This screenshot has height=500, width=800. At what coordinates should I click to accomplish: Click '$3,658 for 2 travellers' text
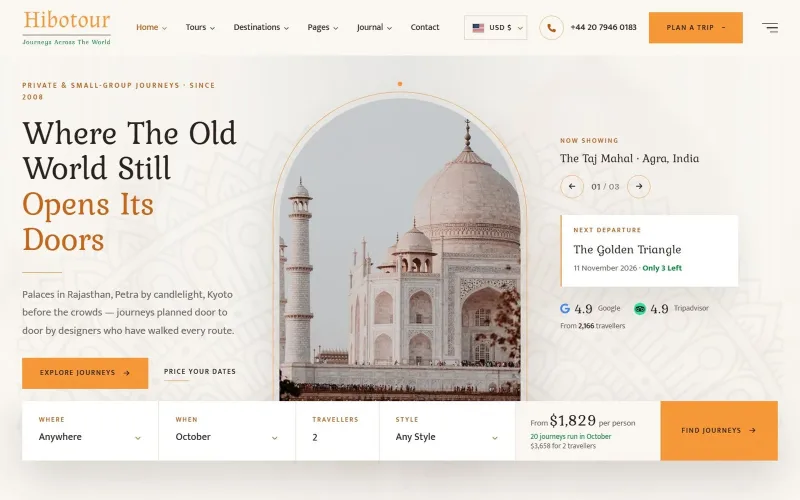click(x=563, y=446)
